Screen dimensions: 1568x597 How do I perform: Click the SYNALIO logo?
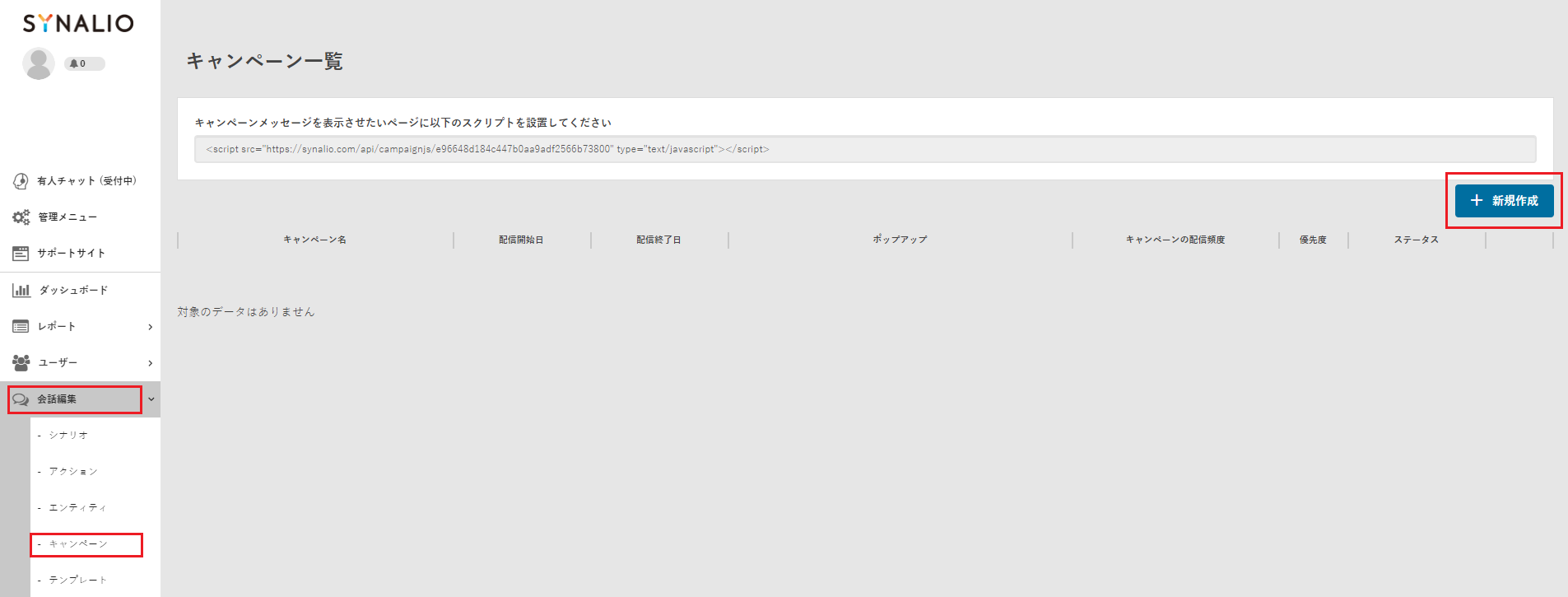point(78,23)
